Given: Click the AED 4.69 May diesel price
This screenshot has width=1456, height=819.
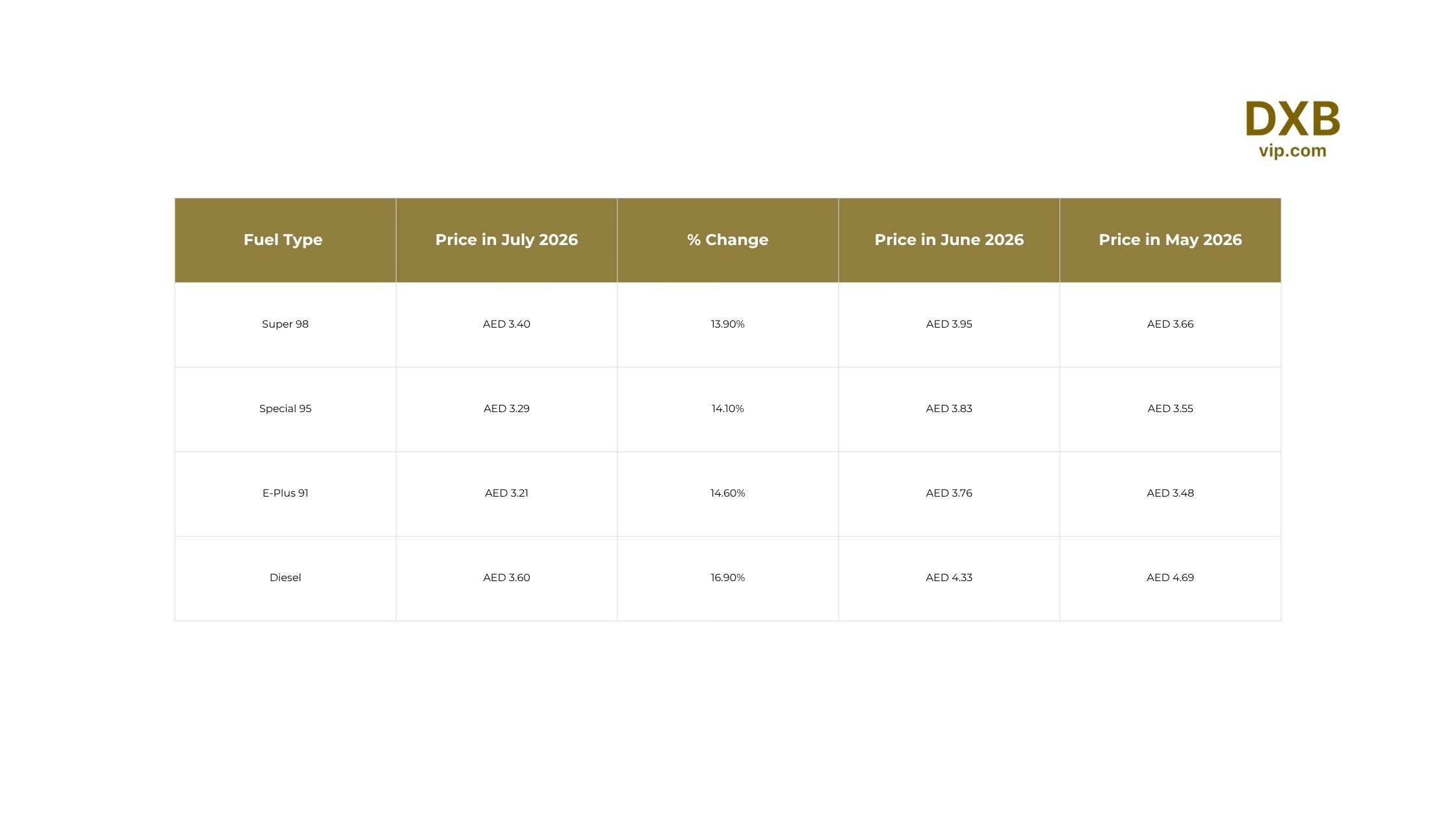Looking at the screenshot, I should 1170,578.
